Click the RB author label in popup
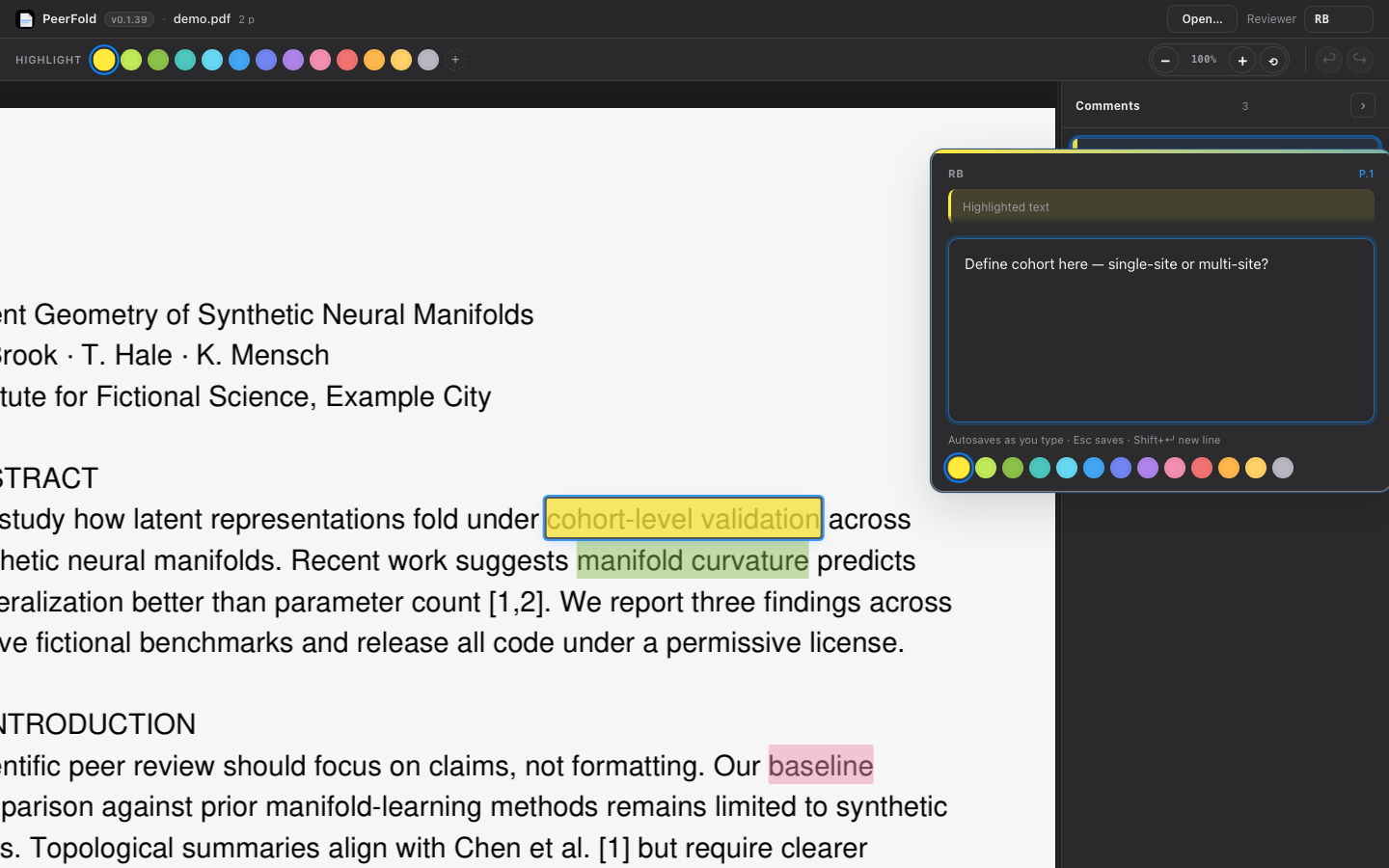Image resolution: width=1389 pixels, height=868 pixels. 956,175
